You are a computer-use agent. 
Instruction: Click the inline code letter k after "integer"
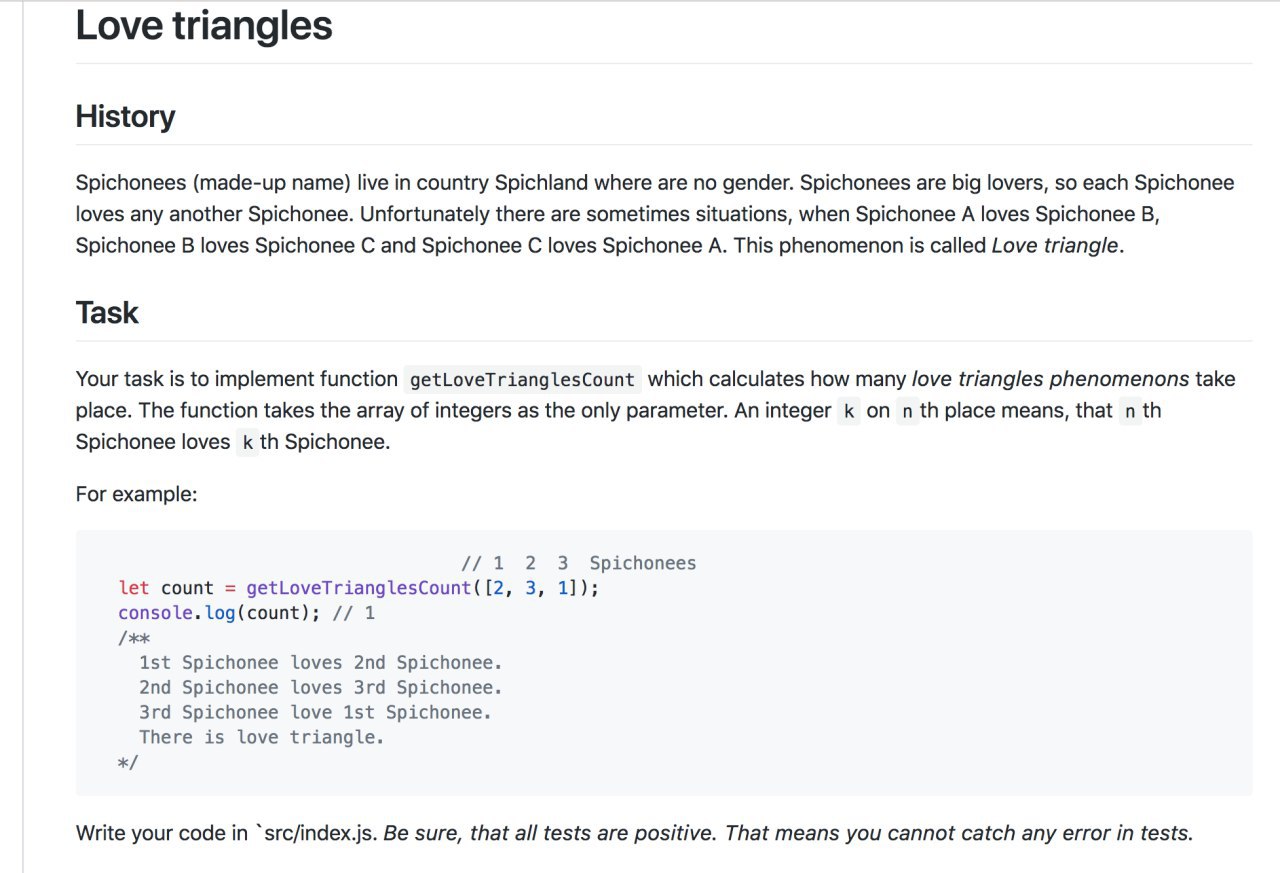(x=848, y=411)
